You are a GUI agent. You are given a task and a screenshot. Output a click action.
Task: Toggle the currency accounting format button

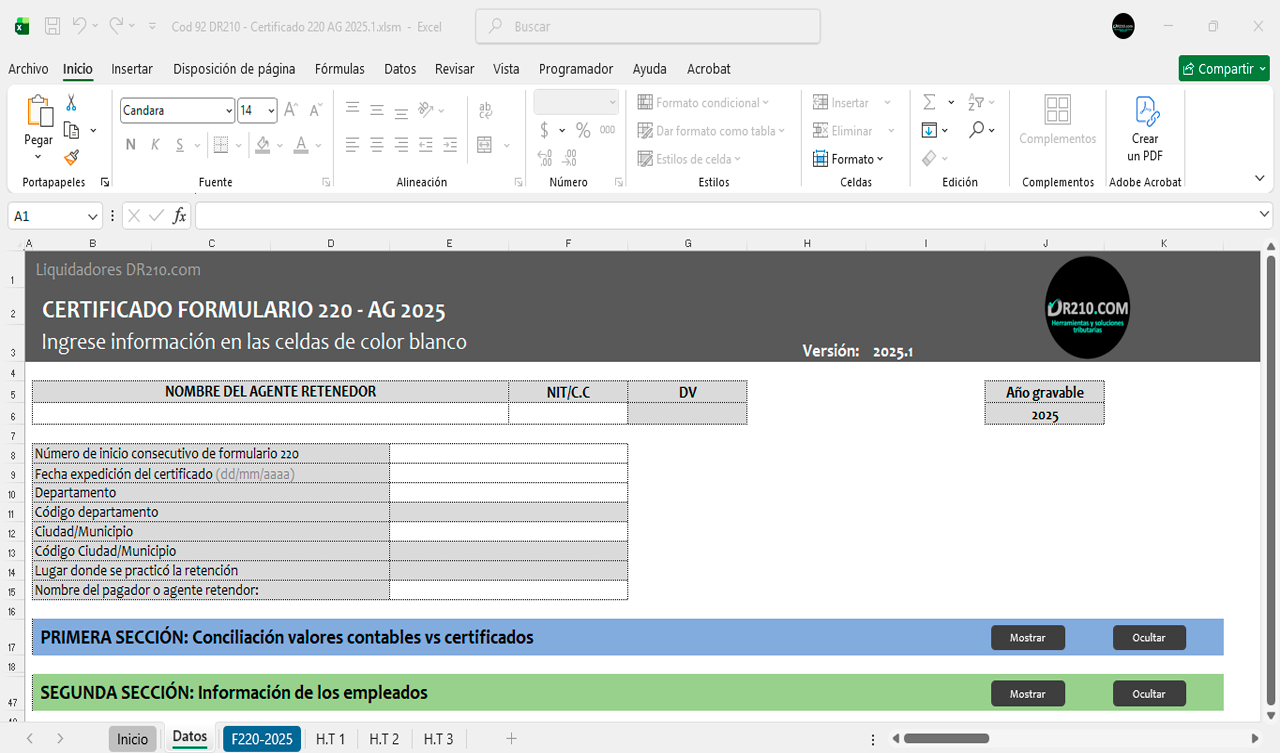[x=544, y=130]
